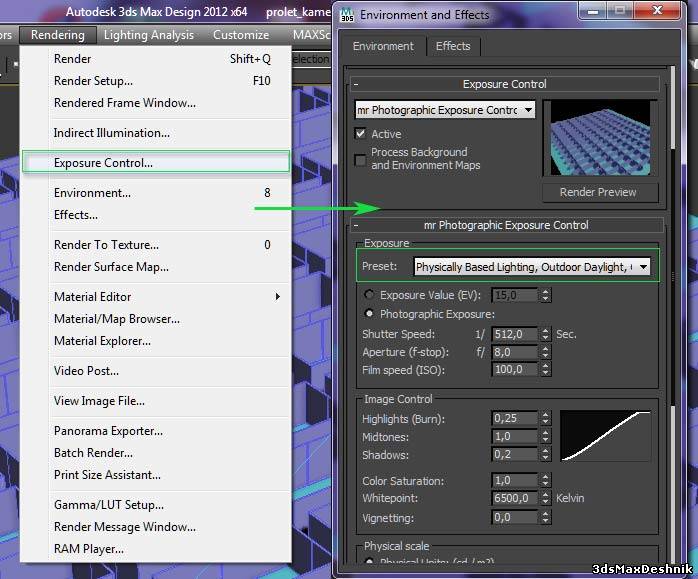This screenshot has height=579, width=698.
Task: Click the Midtones spinner arrows
Action: tap(546, 437)
